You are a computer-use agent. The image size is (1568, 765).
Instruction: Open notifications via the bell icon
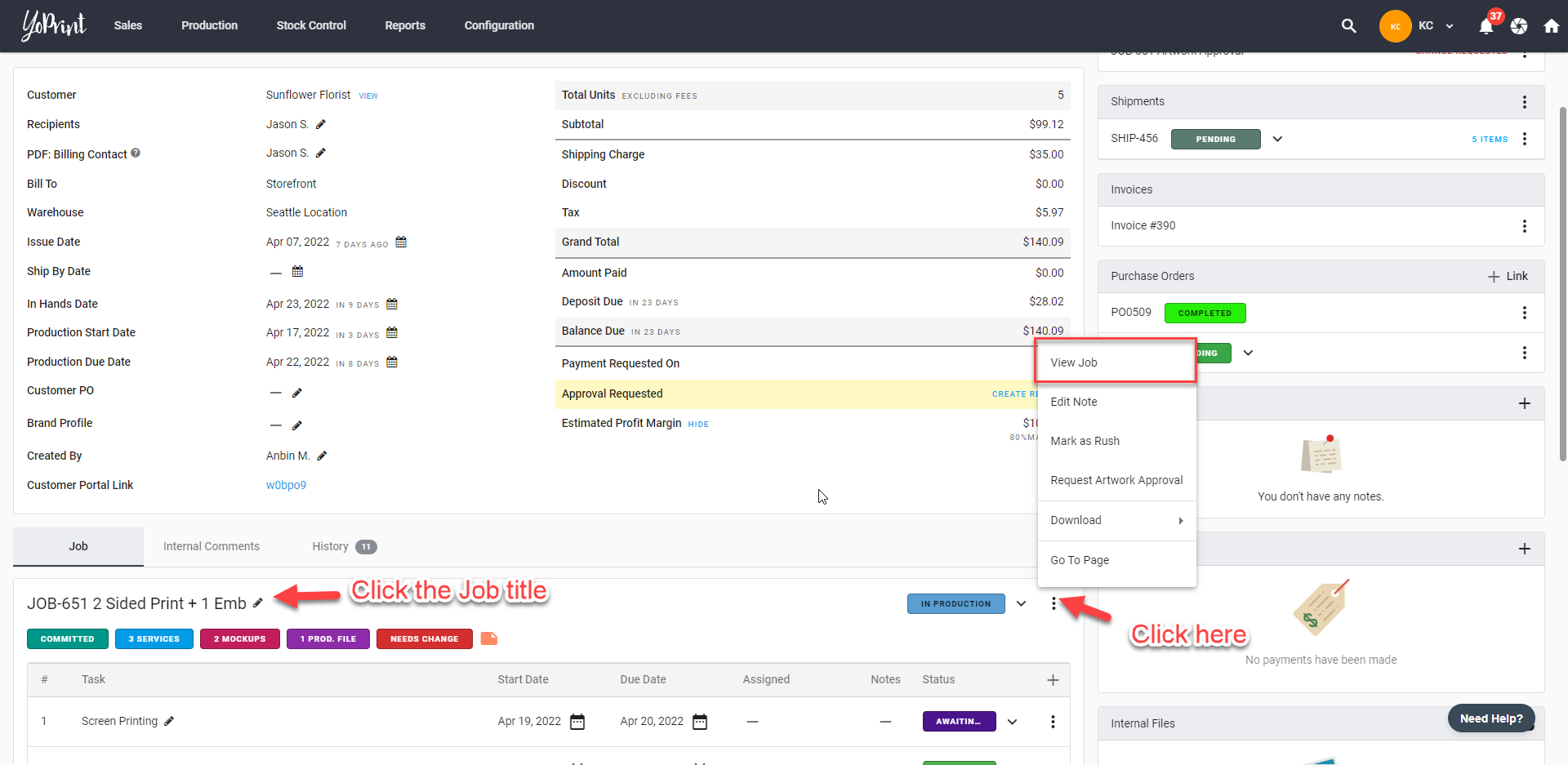click(1487, 26)
